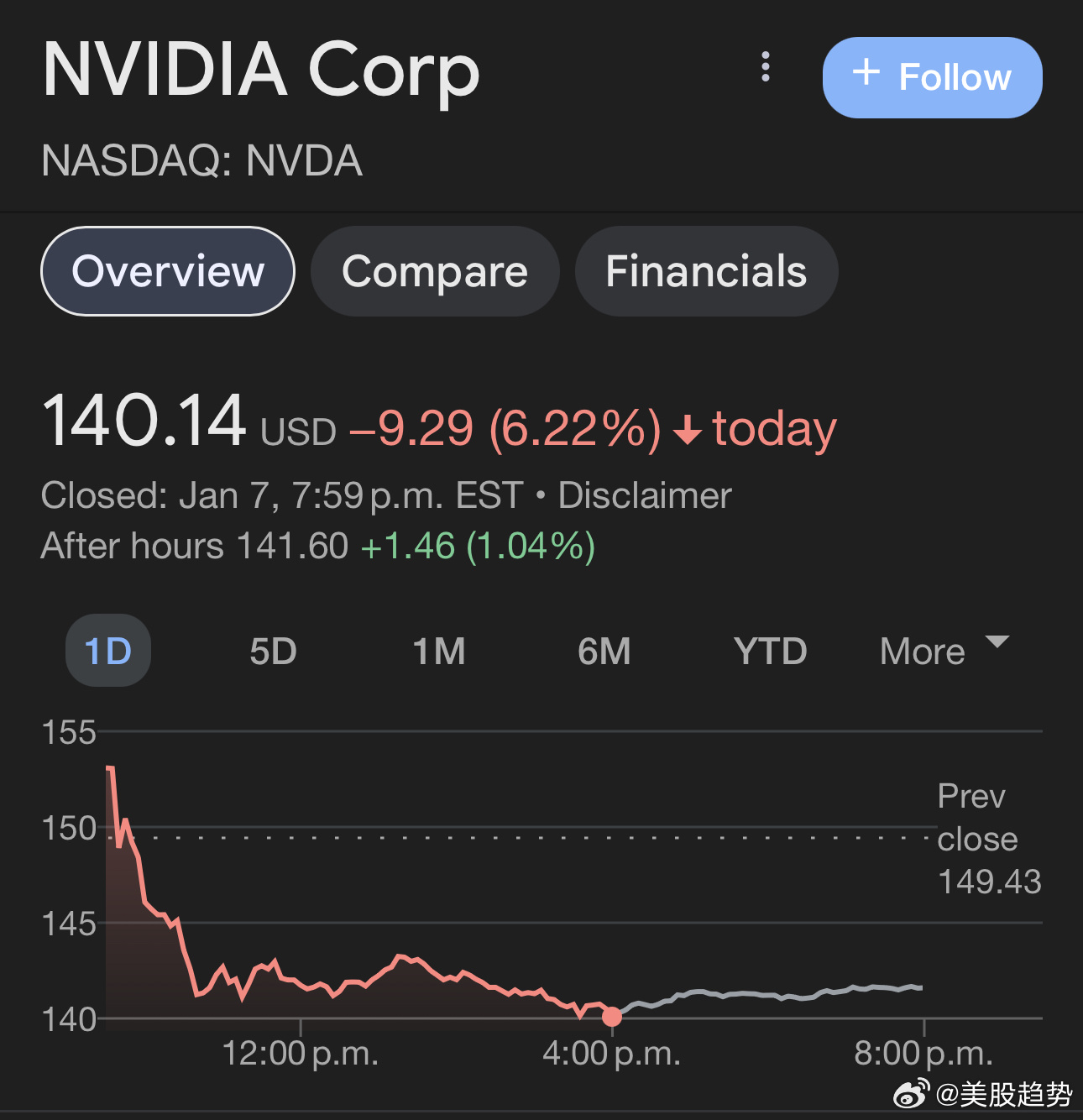Image resolution: width=1083 pixels, height=1120 pixels.
Task: Open the Financials tab
Action: (x=706, y=271)
